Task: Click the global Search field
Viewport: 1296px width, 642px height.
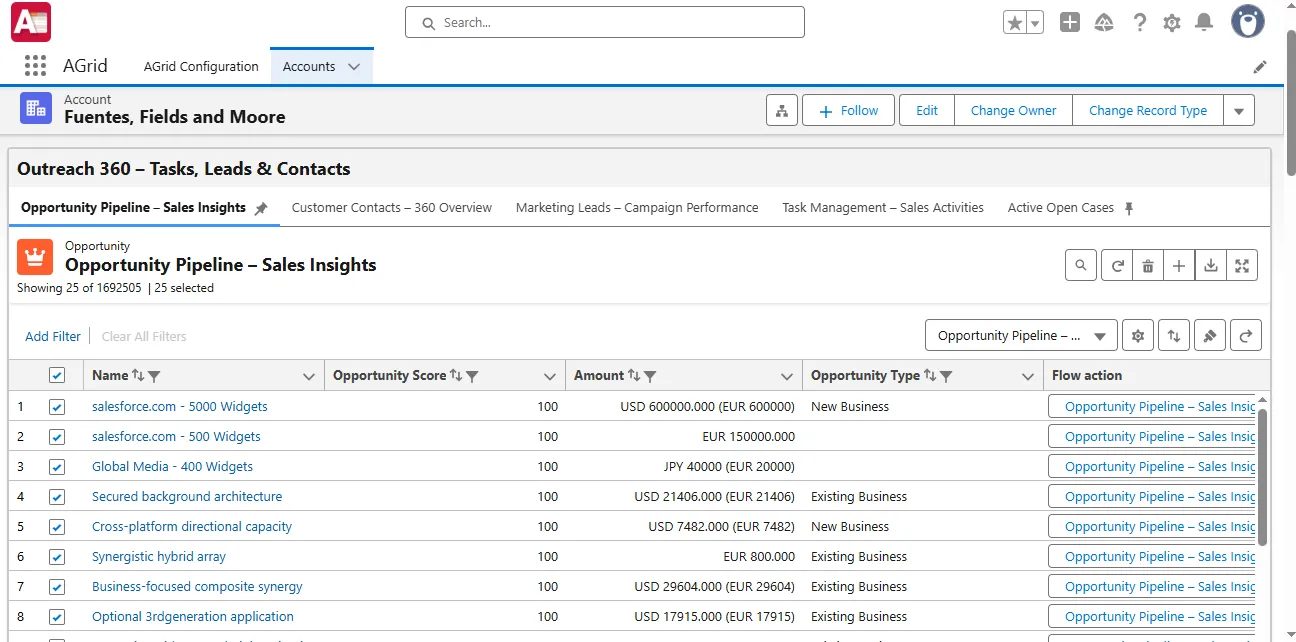Action: (605, 22)
